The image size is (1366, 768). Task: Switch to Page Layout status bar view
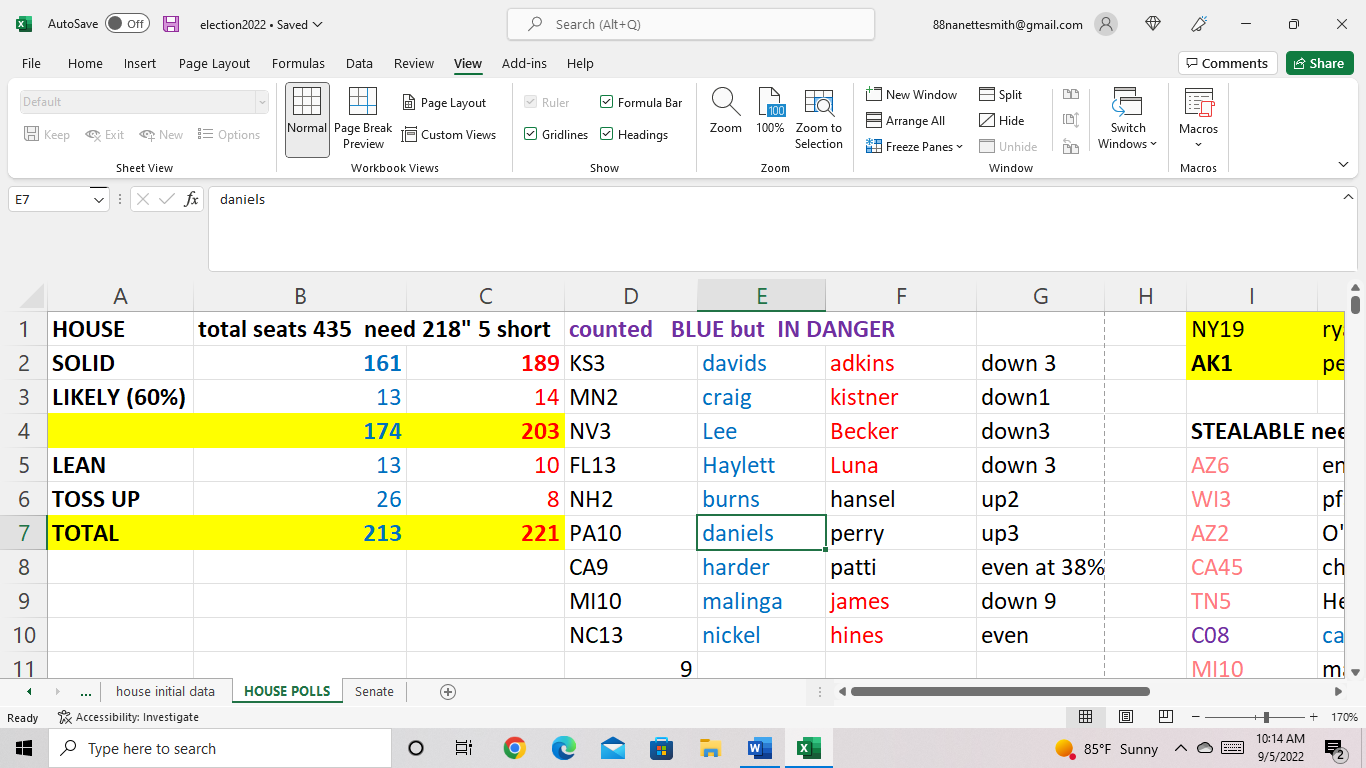[x=1125, y=717]
